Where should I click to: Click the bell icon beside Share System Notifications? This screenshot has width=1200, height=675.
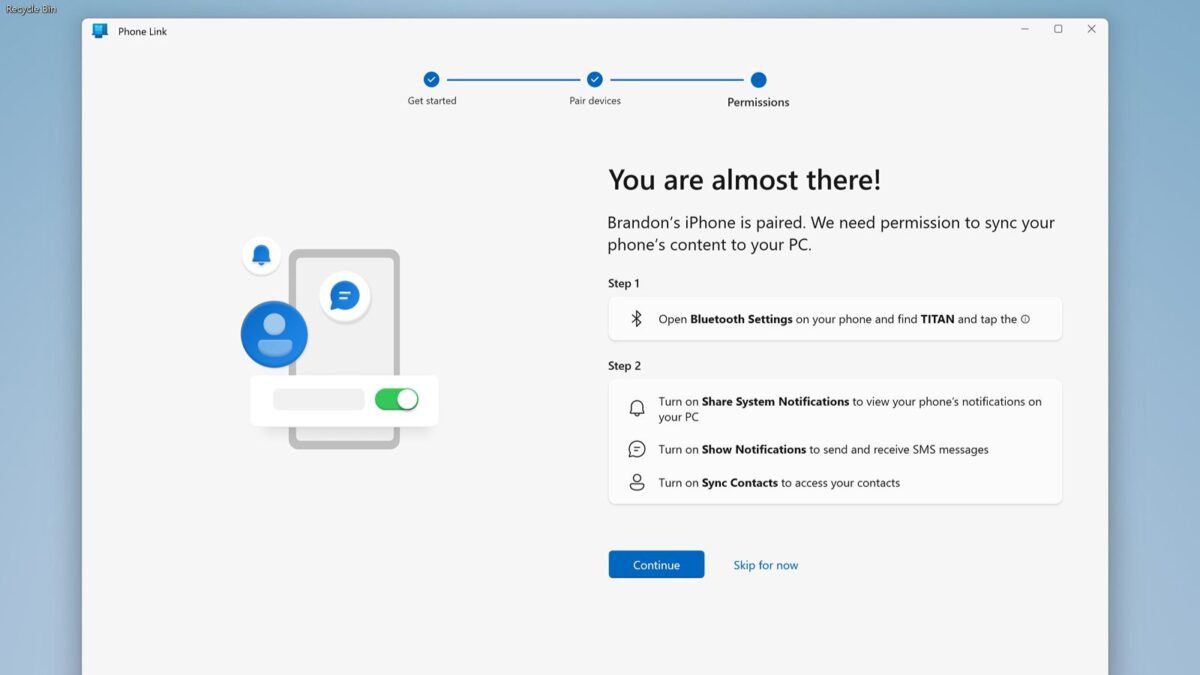pos(637,408)
